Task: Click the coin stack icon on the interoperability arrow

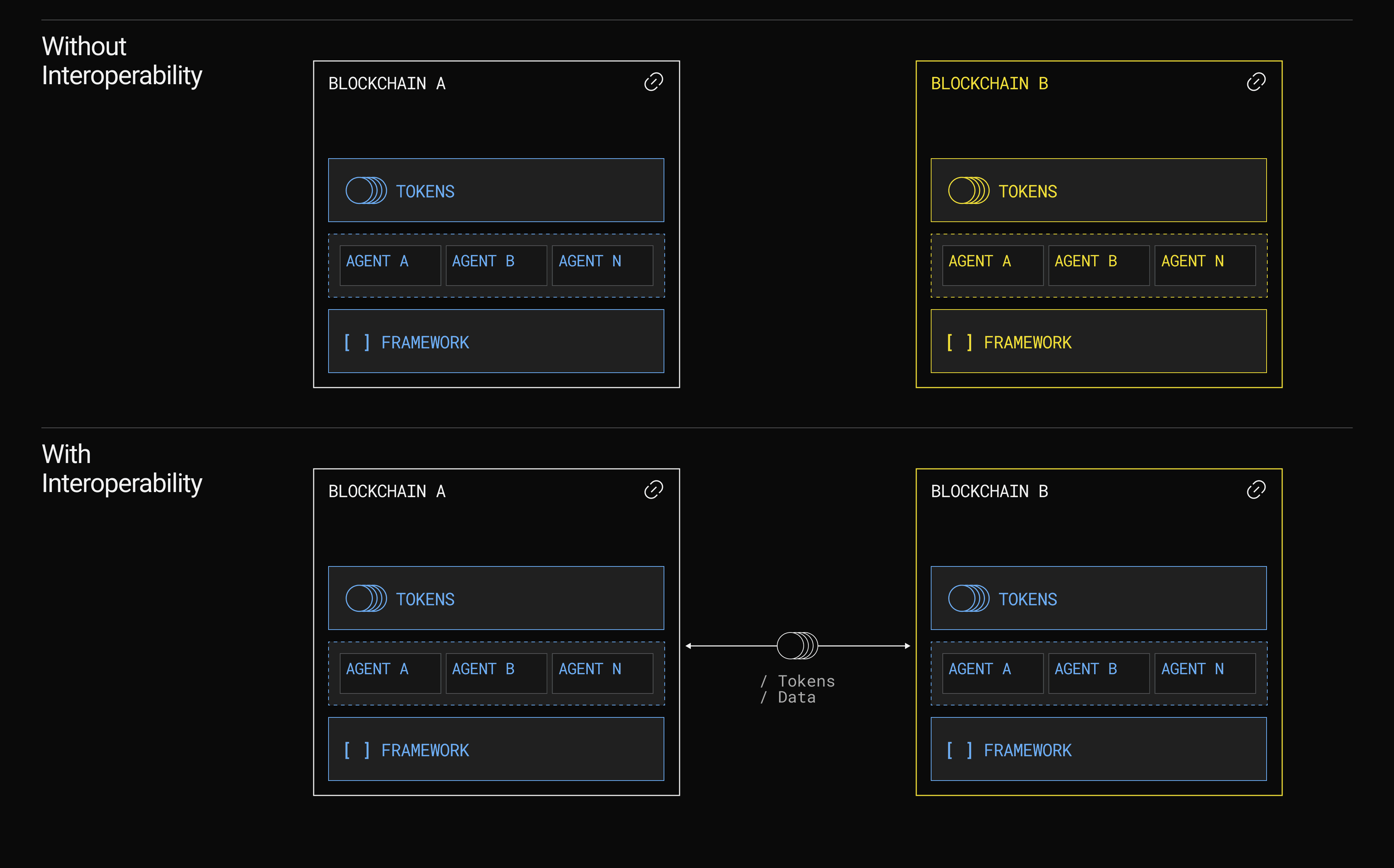Action: [x=798, y=645]
